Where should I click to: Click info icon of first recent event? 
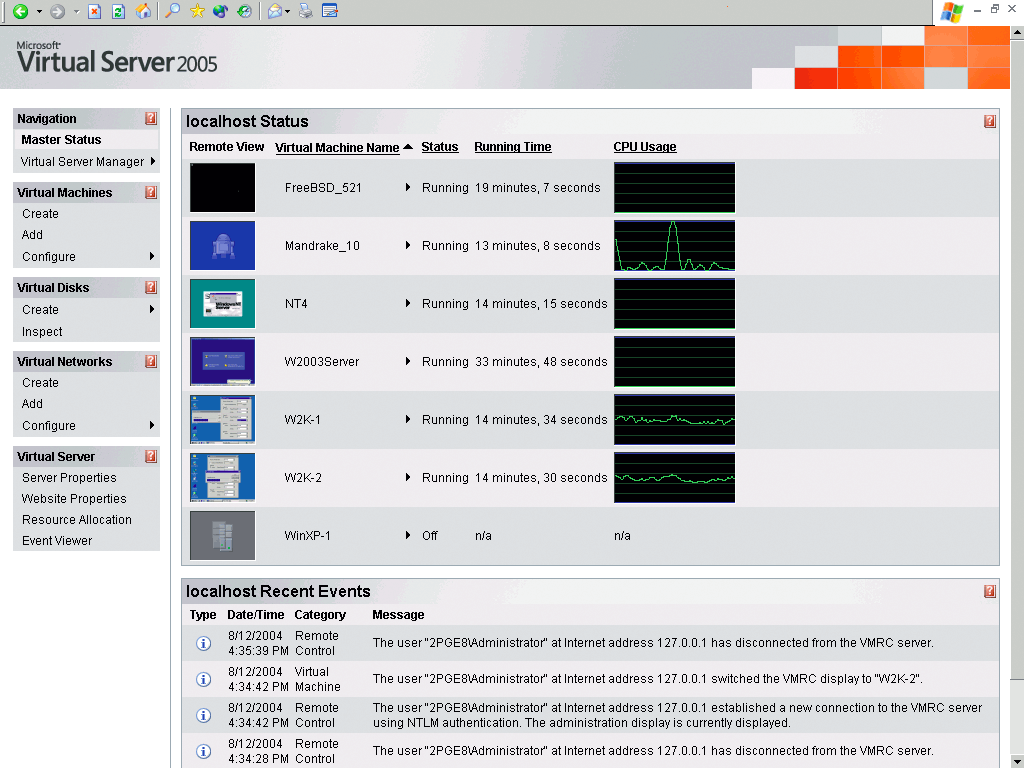[x=203, y=643]
